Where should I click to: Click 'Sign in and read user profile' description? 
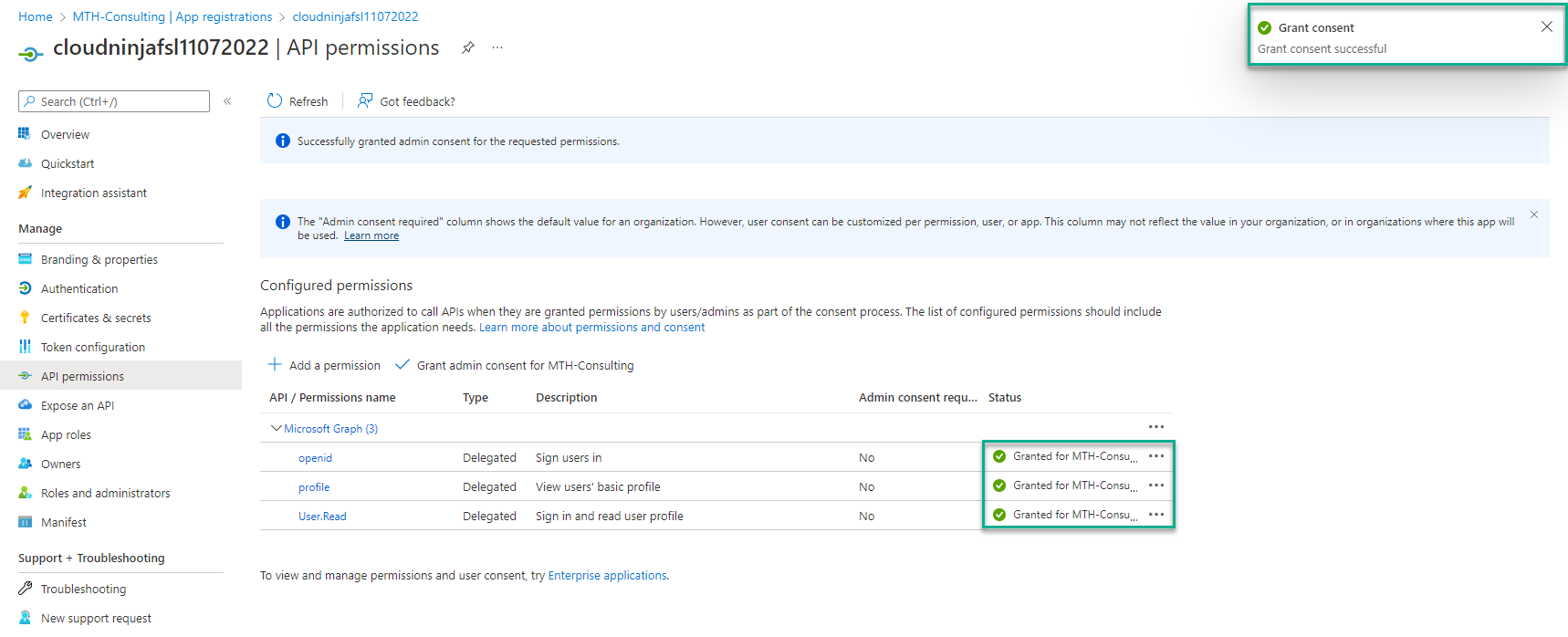pos(610,517)
